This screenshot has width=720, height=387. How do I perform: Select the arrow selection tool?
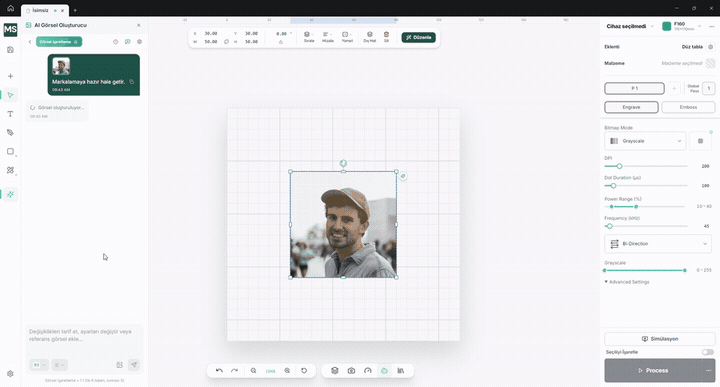10,95
